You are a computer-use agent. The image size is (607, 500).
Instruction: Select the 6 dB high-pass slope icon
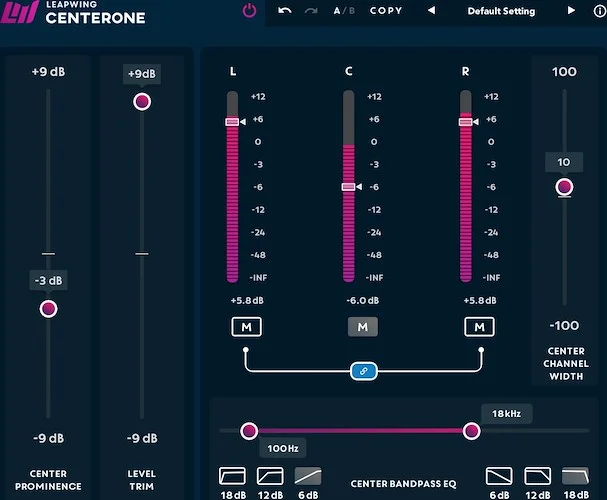coord(310,475)
